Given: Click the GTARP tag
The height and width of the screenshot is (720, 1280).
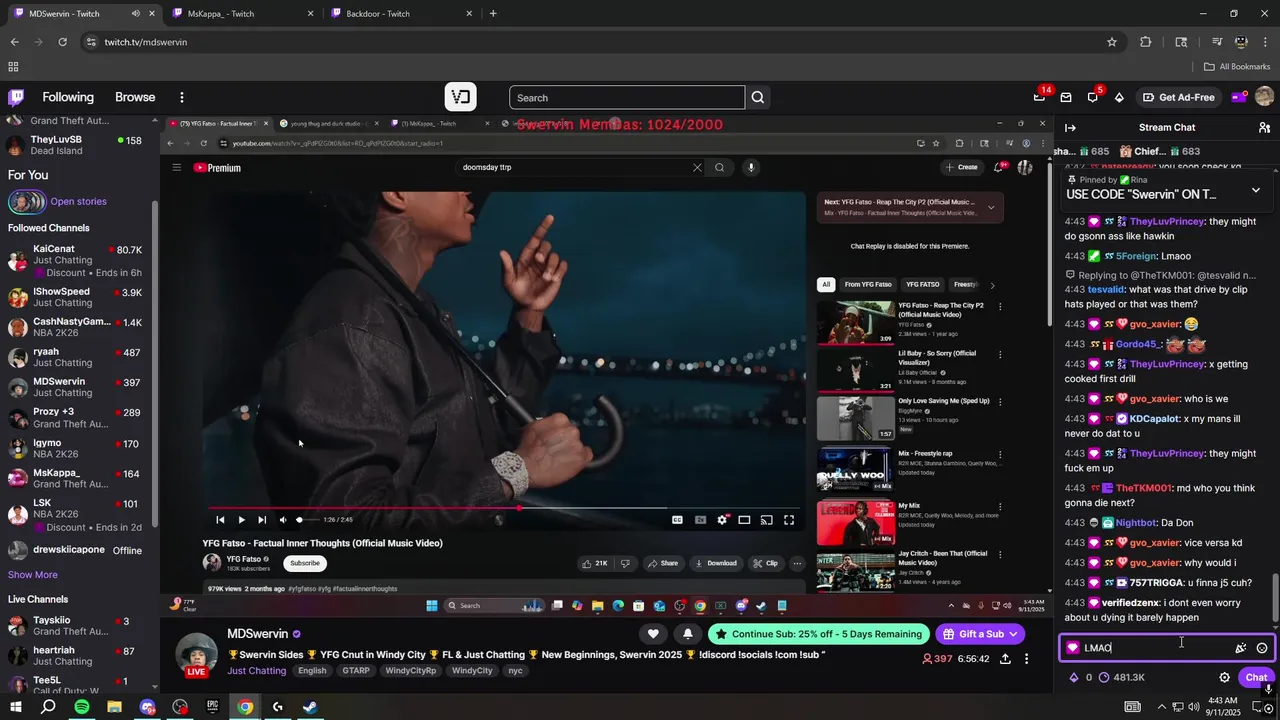Looking at the screenshot, I should [x=355, y=671].
